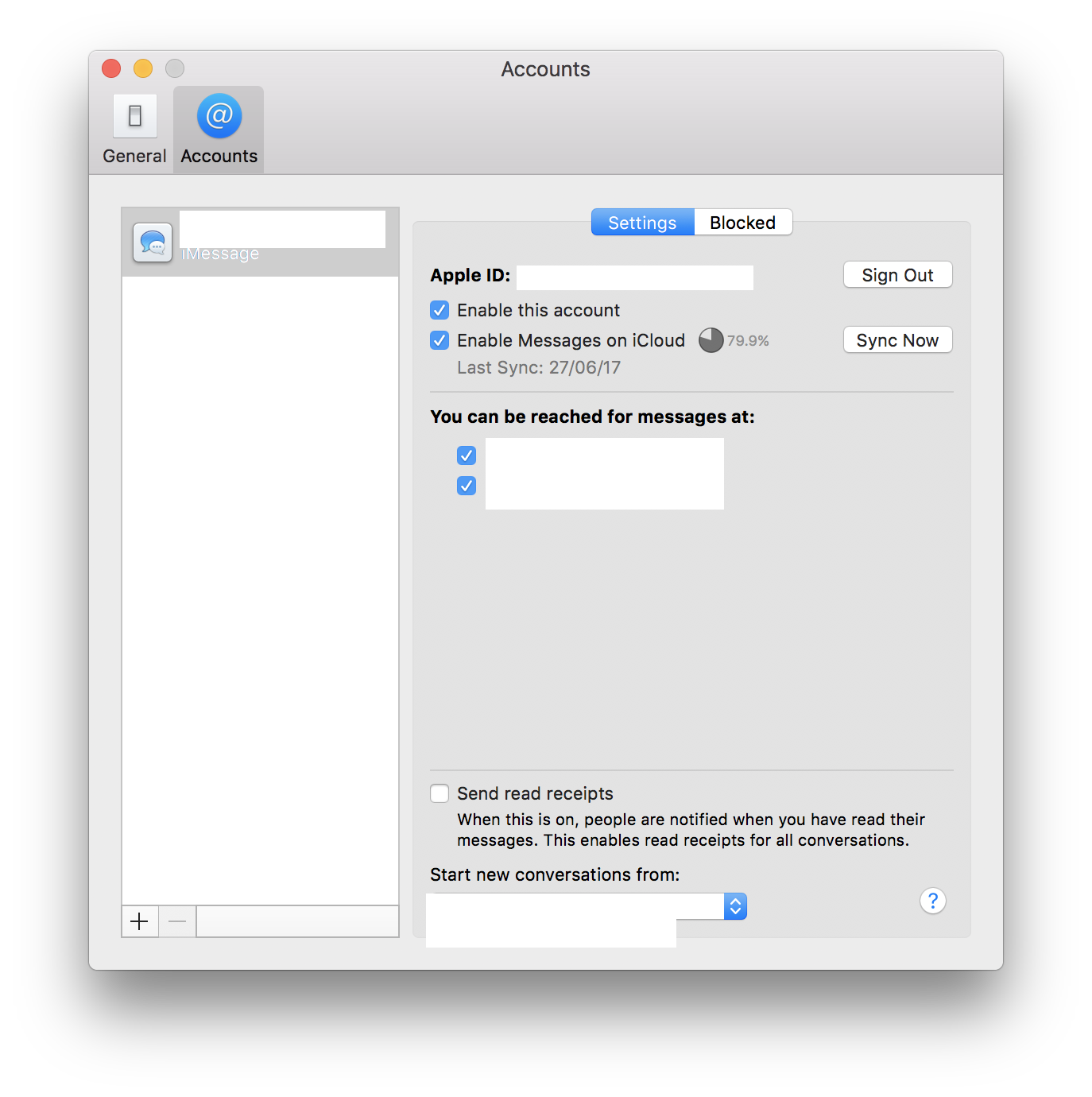1092x1097 pixels.
Task: Select the iMessage account in sidebar
Action: [260, 242]
